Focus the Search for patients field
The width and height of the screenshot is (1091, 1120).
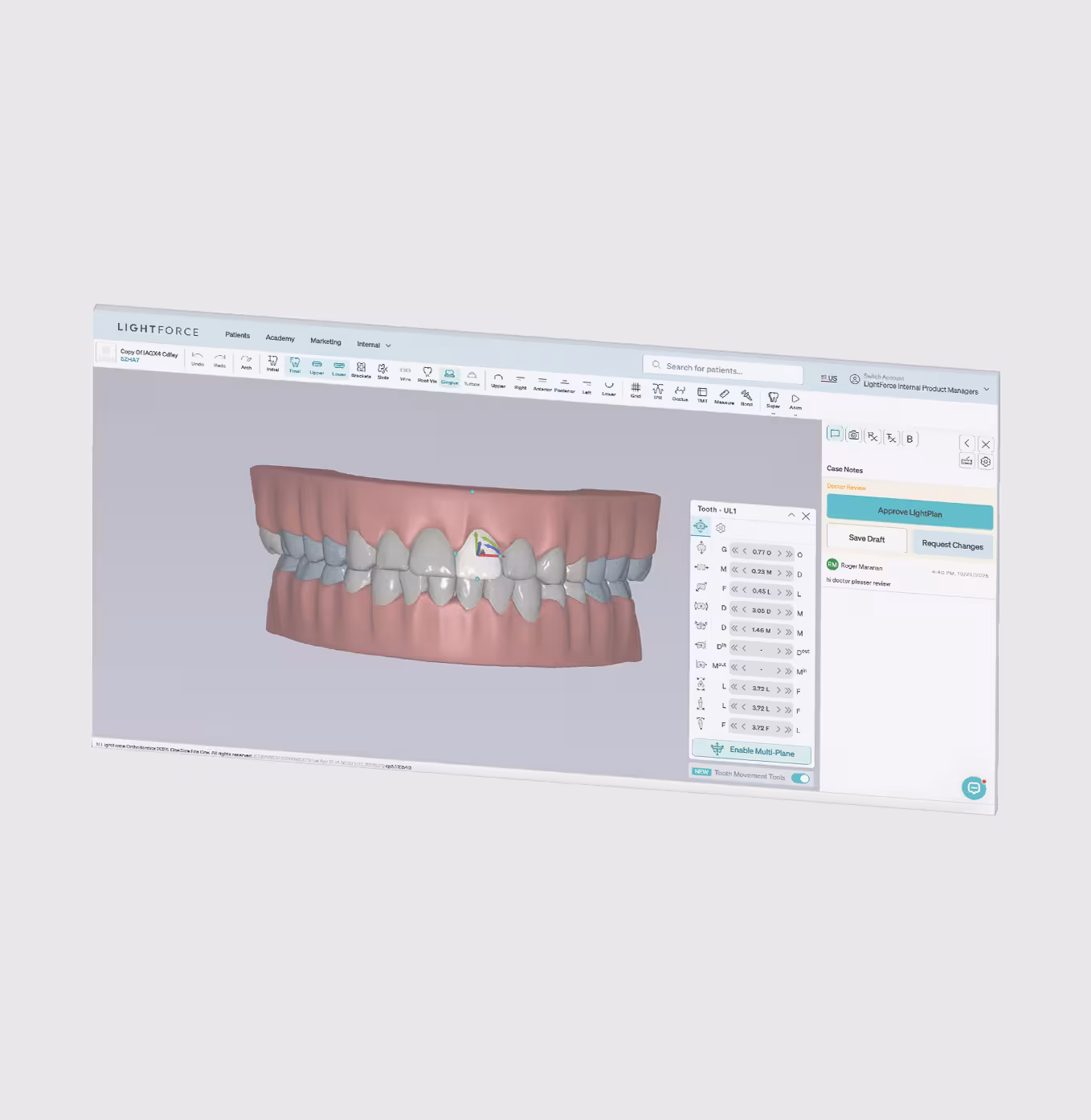(723, 370)
